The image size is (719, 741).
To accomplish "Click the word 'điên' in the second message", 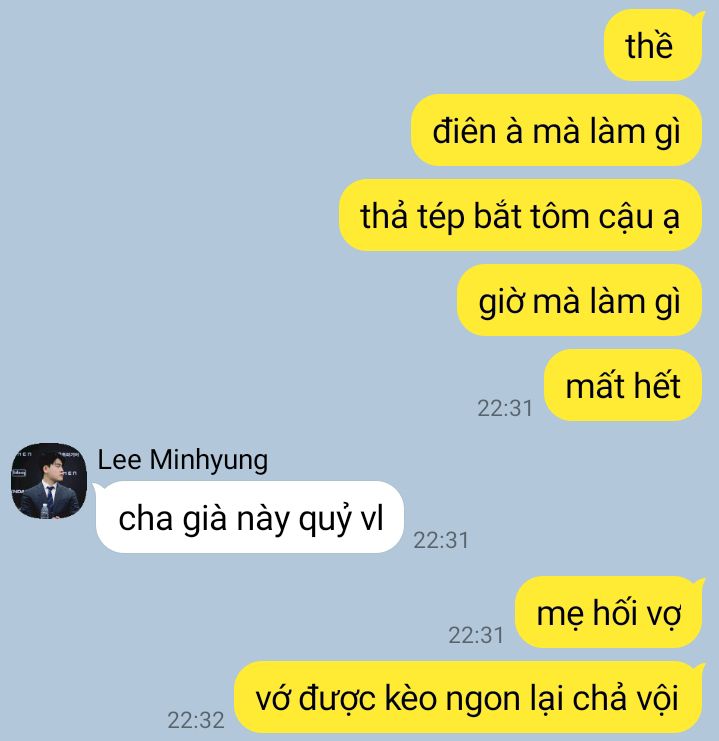I will (x=464, y=131).
